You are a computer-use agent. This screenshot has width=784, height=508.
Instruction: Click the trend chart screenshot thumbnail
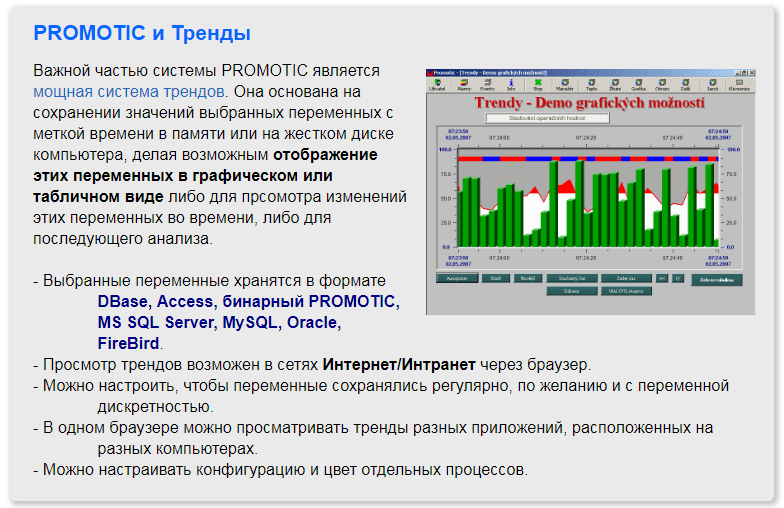click(x=592, y=190)
